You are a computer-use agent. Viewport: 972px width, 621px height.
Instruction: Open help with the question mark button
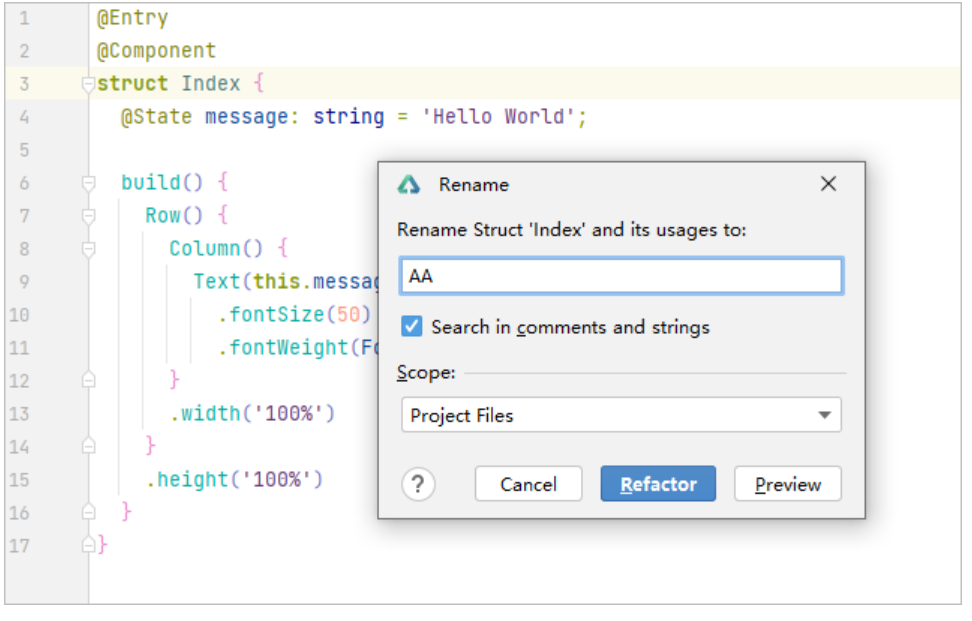(x=418, y=485)
